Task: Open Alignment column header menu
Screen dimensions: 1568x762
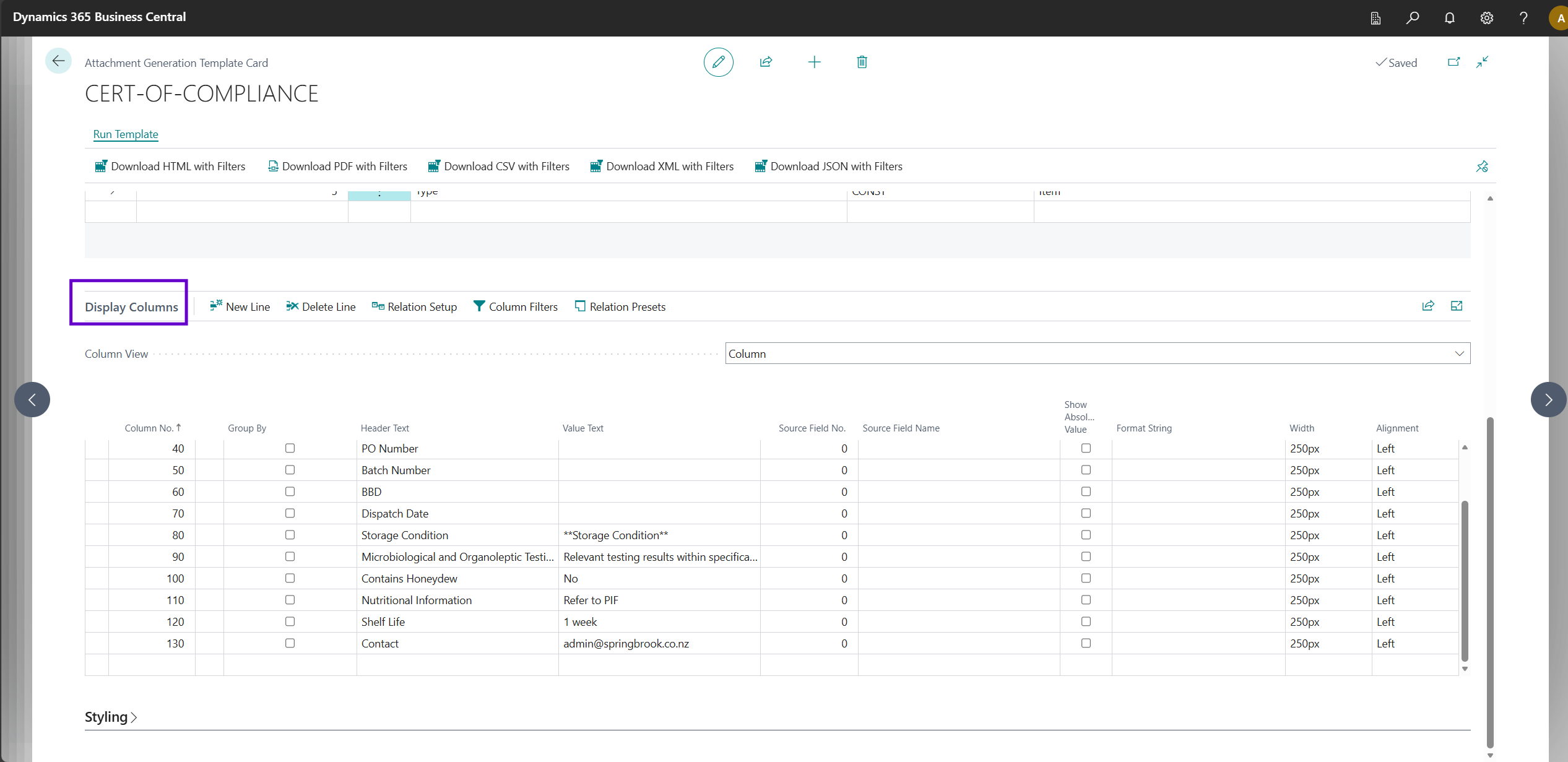Action: (1397, 428)
